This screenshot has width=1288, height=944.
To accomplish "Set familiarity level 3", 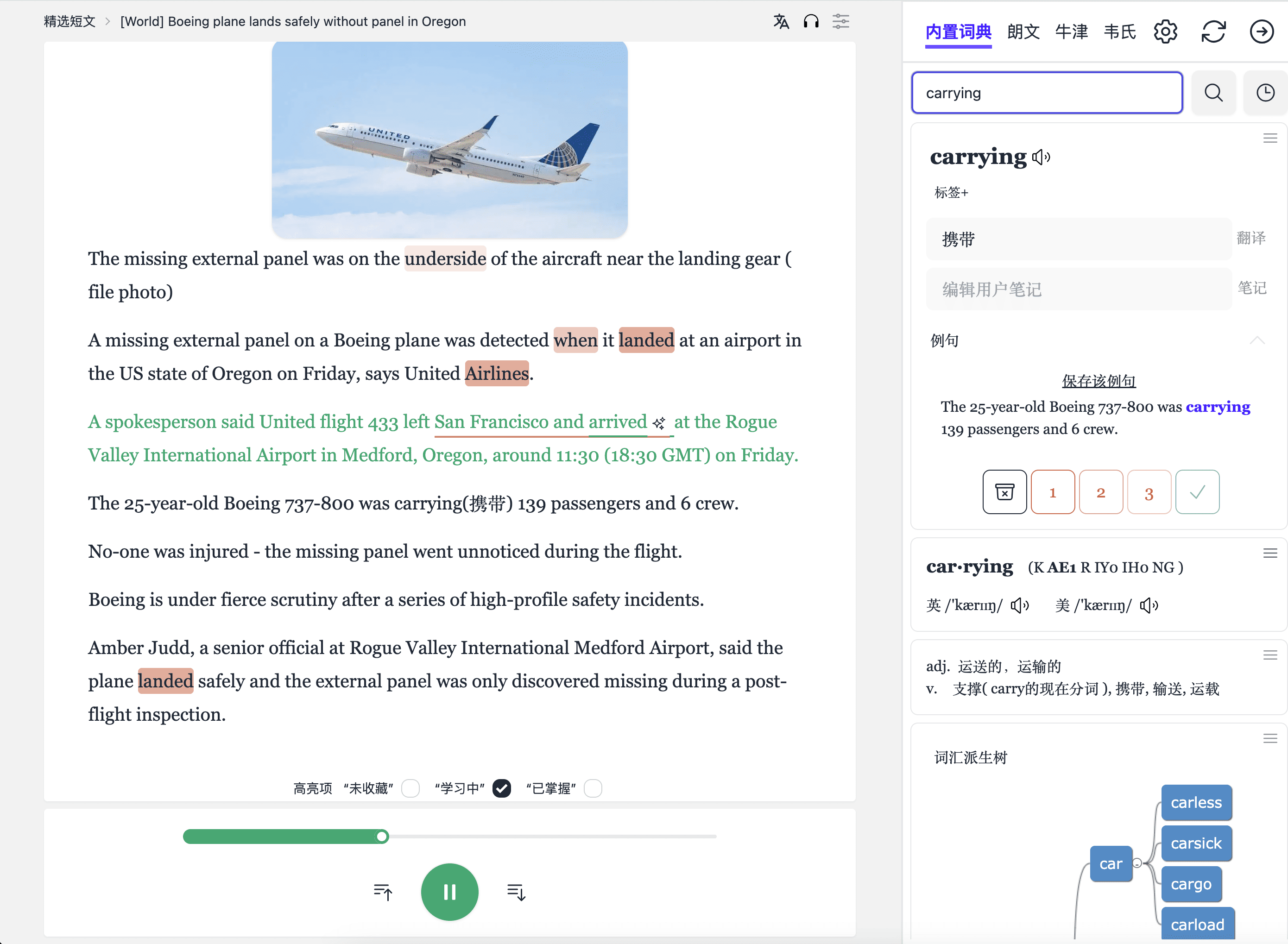I will 1149,492.
